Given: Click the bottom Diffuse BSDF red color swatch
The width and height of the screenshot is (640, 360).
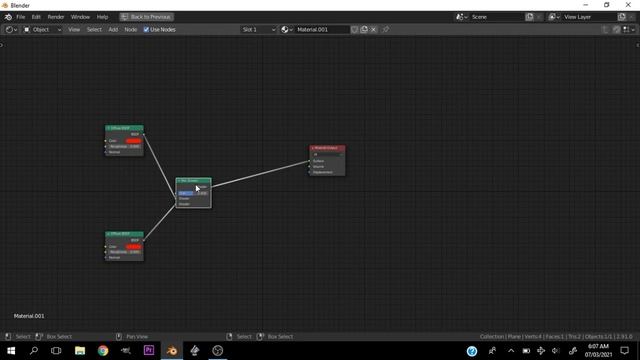Looking at the screenshot, I should click(x=133, y=247).
